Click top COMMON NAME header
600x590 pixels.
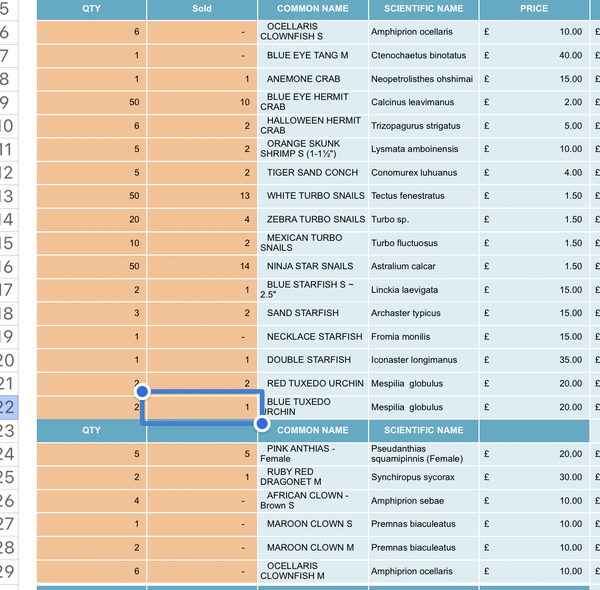click(x=313, y=9)
